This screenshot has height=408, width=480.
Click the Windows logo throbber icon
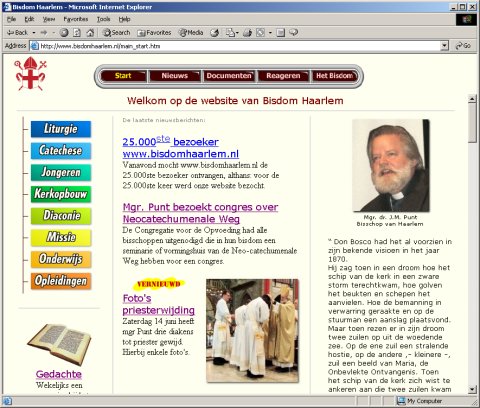point(466,19)
